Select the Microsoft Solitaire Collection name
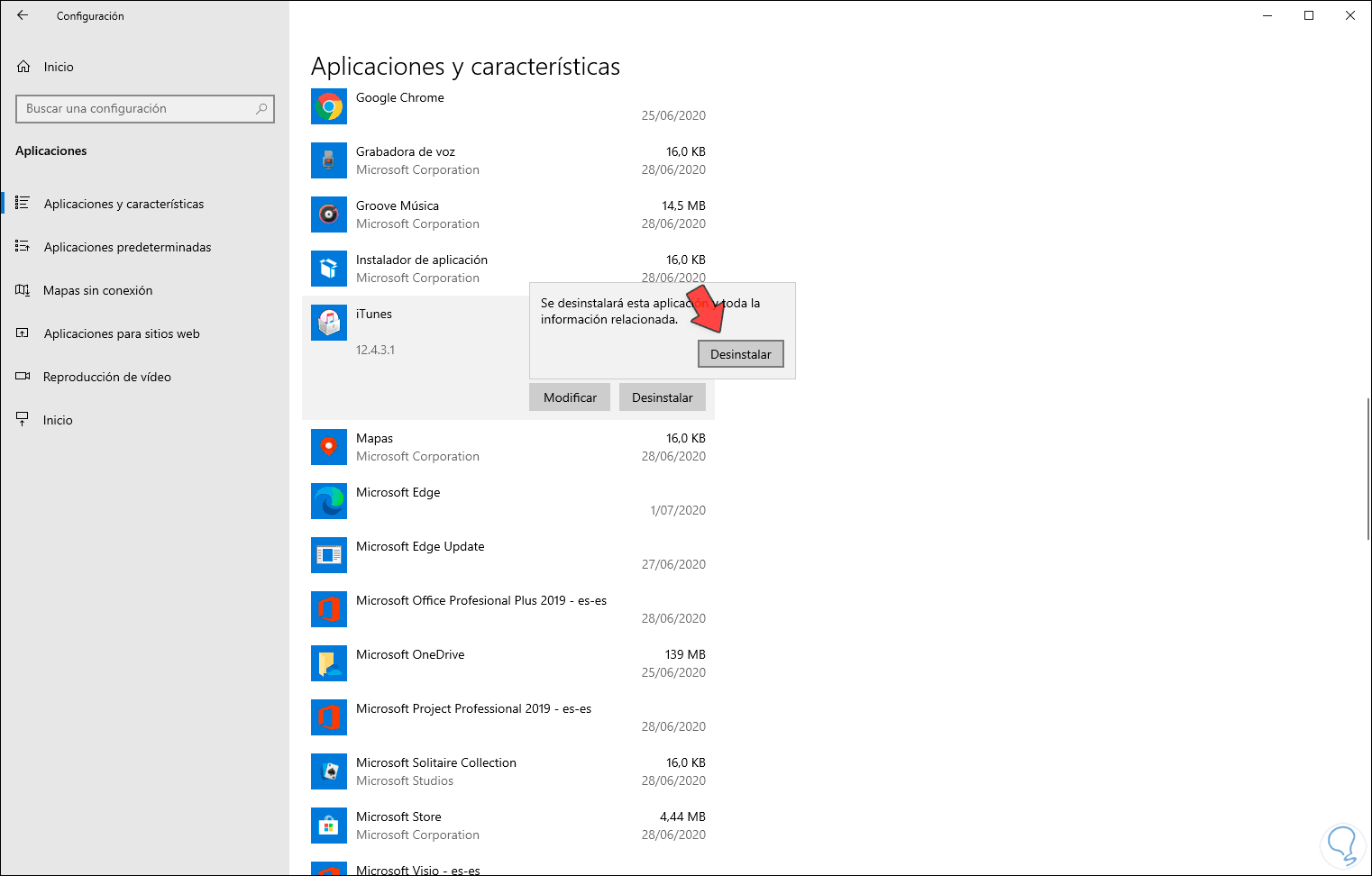 click(436, 762)
